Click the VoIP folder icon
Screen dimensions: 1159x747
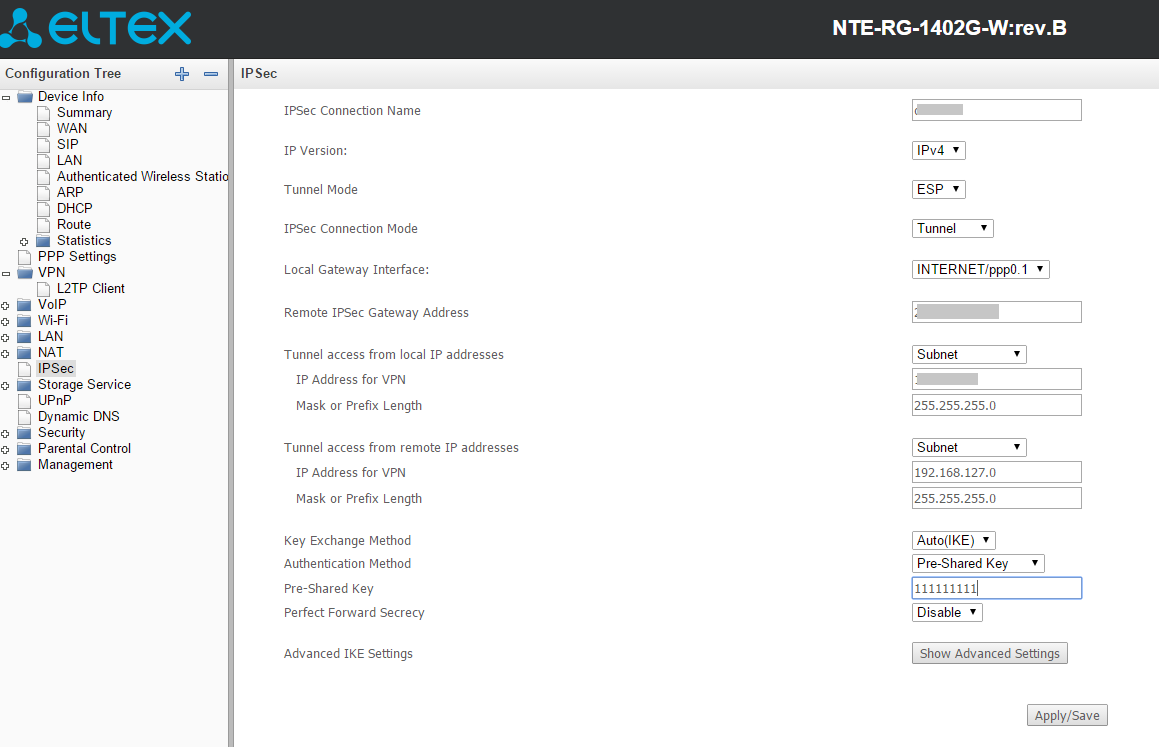coord(25,304)
